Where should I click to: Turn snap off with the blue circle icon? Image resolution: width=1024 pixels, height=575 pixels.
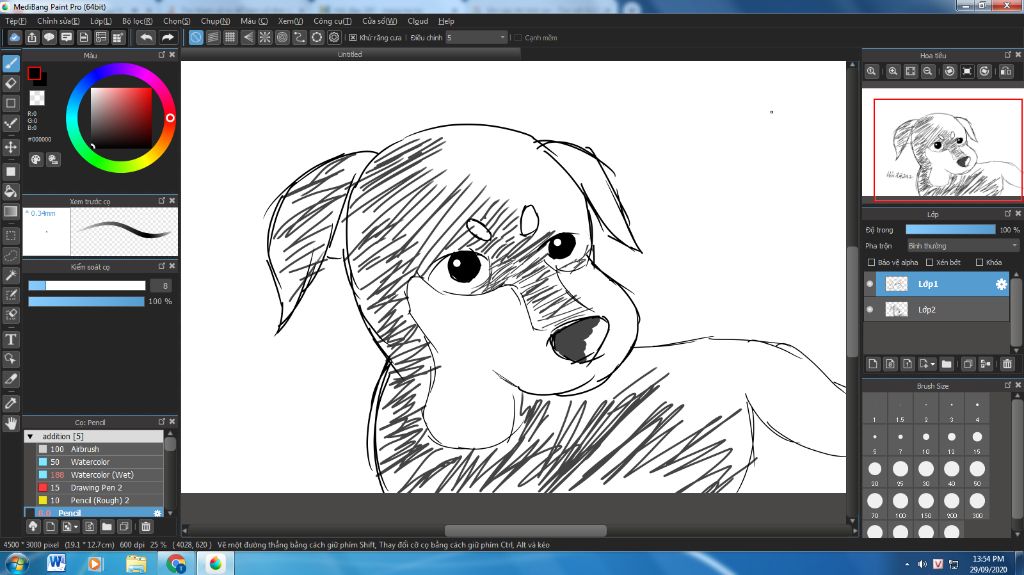tap(196, 38)
